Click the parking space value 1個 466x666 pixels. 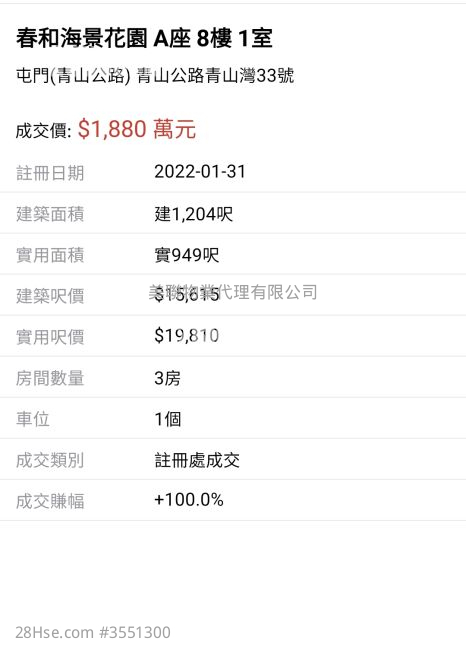tap(168, 419)
